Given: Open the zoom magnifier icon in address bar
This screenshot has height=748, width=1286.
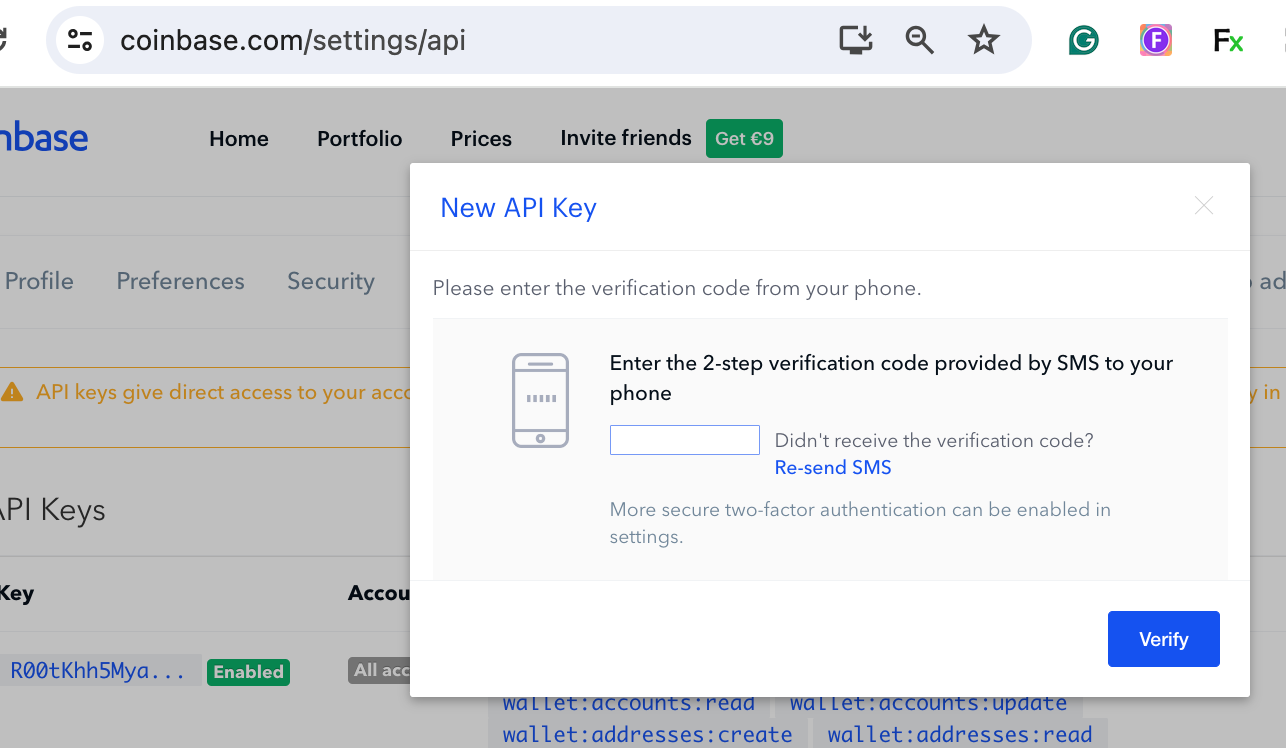Looking at the screenshot, I should pos(920,40).
